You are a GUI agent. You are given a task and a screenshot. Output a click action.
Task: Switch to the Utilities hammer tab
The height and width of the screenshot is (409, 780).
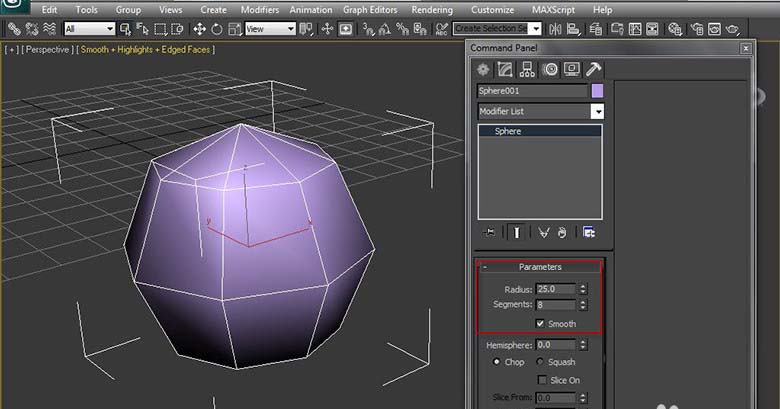593,69
